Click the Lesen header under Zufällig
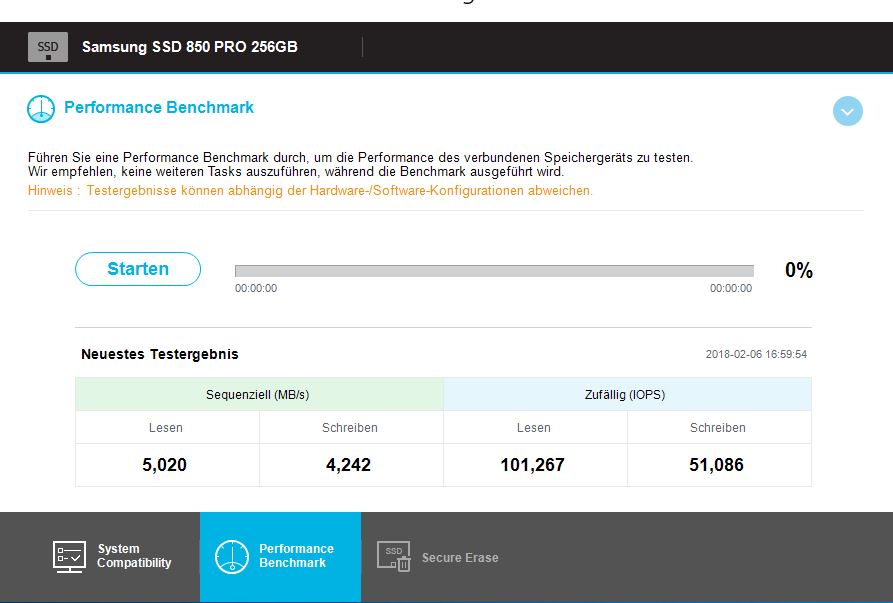The width and height of the screenshot is (893, 603). [534, 428]
